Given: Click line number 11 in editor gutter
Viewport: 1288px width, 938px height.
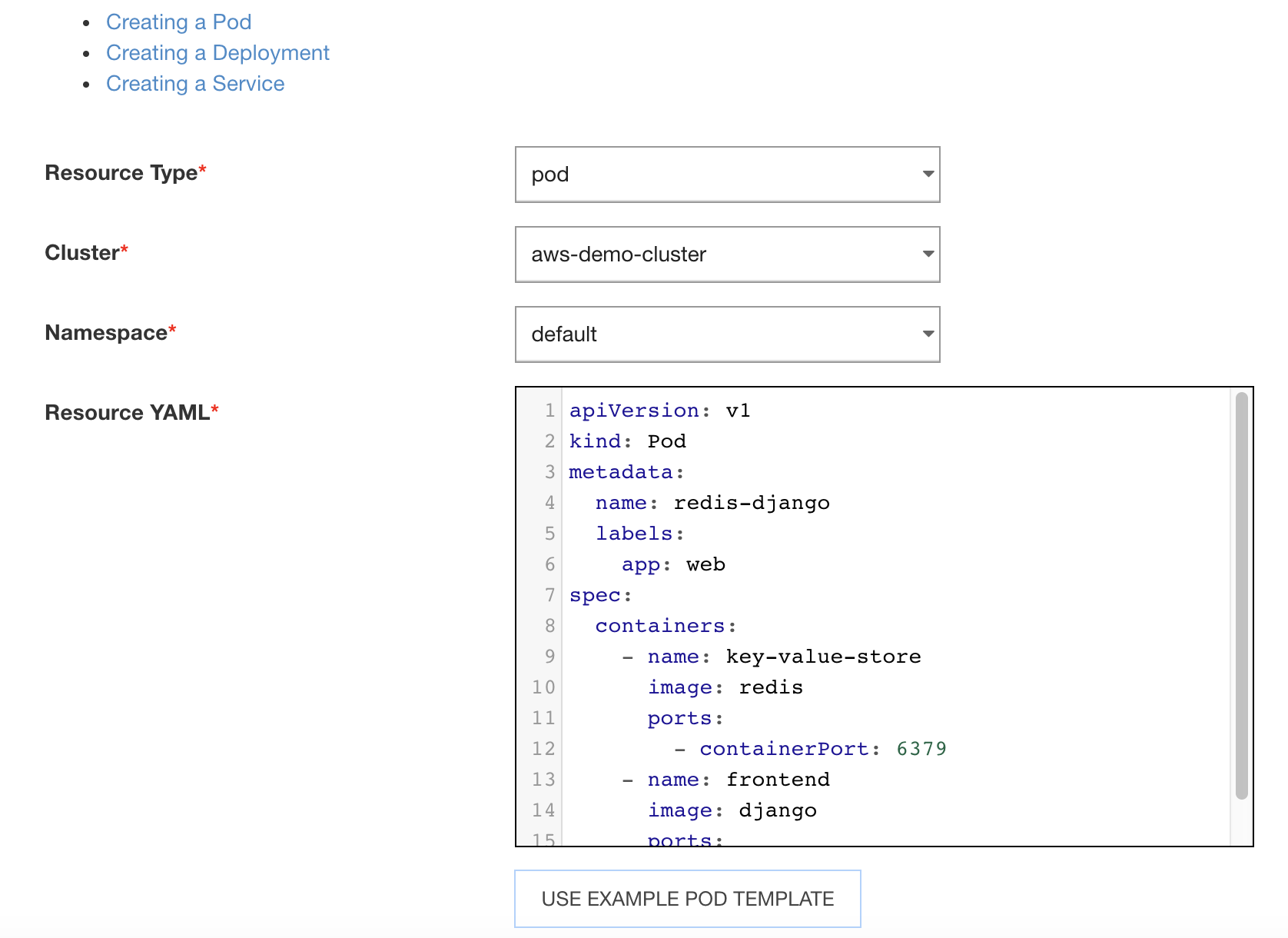Looking at the screenshot, I should point(543,718).
